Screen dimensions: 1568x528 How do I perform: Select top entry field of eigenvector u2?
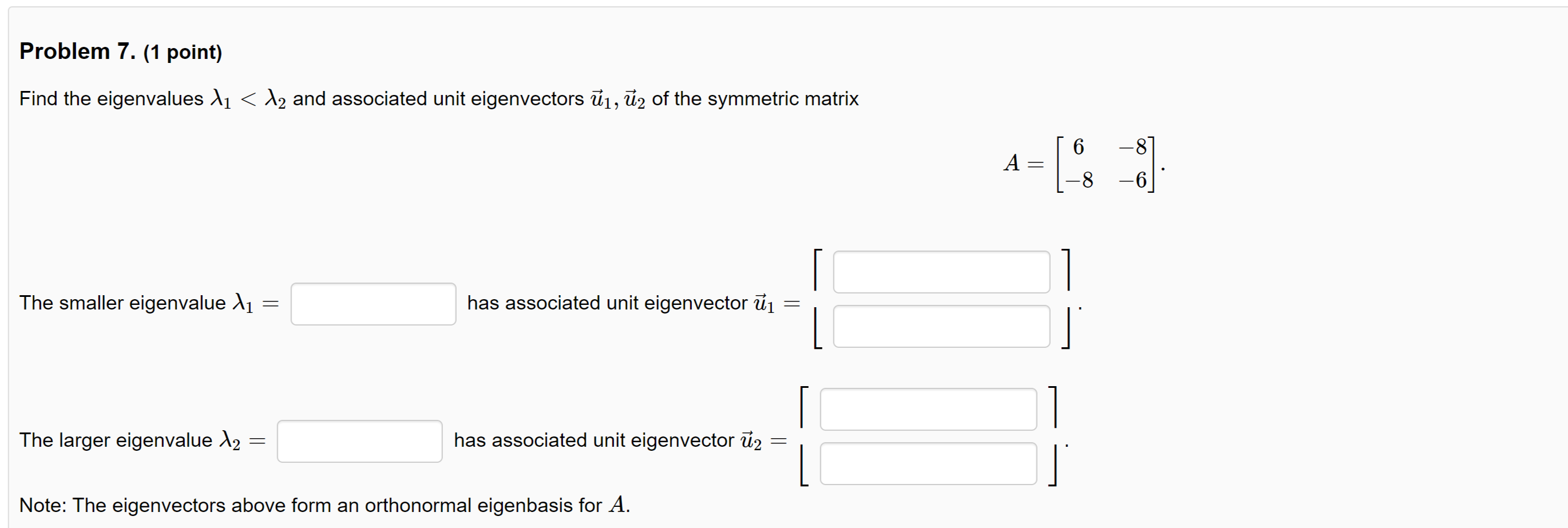(928, 410)
